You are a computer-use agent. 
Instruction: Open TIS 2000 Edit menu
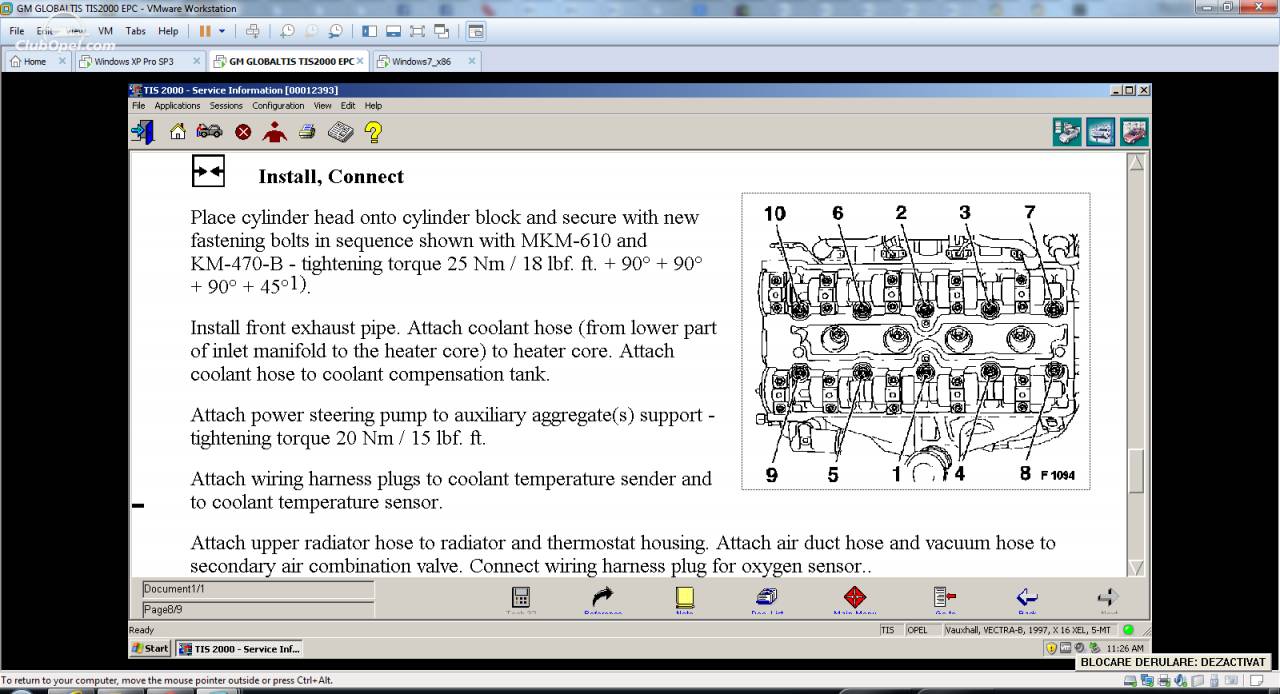[348, 105]
